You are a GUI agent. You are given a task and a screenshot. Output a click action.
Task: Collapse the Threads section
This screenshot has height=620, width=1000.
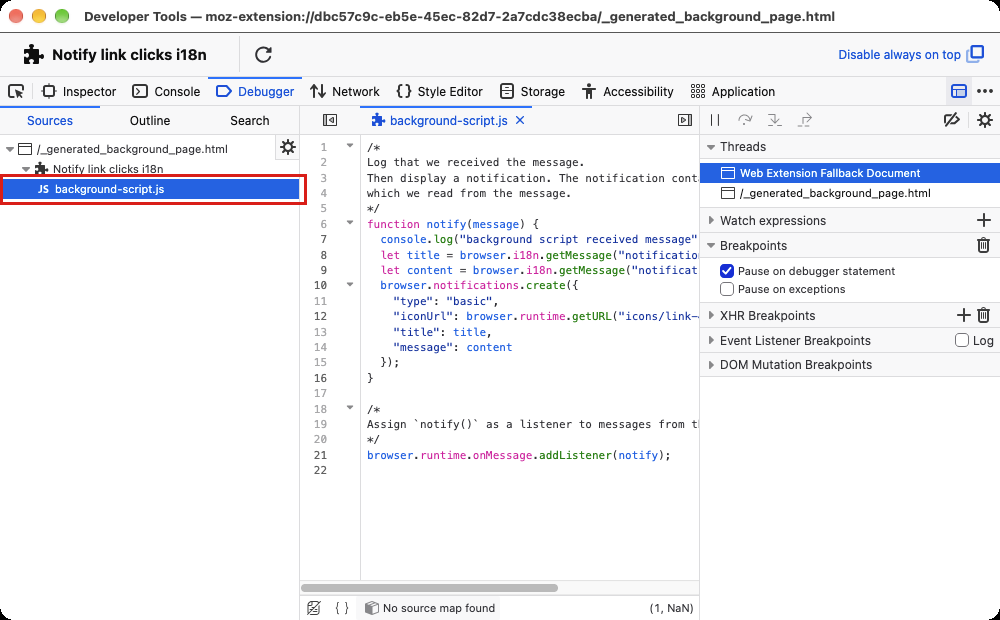tap(710, 147)
